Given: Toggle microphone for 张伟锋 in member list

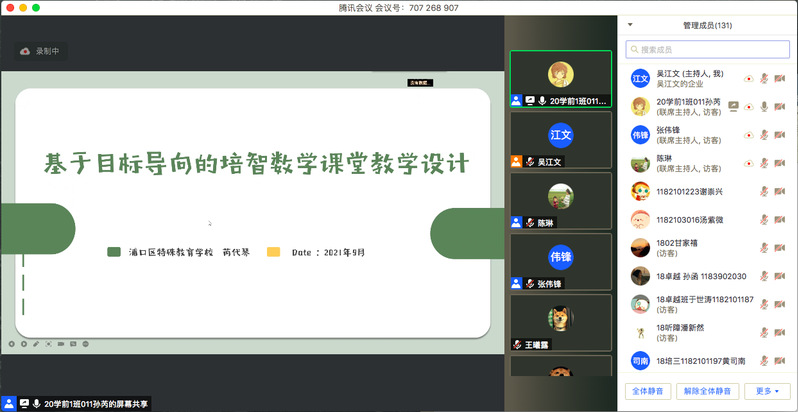Looking at the screenshot, I should pyautogui.click(x=764, y=135).
